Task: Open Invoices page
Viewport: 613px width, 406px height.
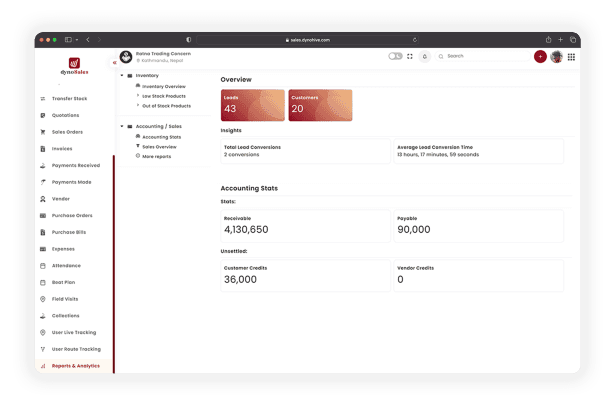Action: (x=62, y=148)
